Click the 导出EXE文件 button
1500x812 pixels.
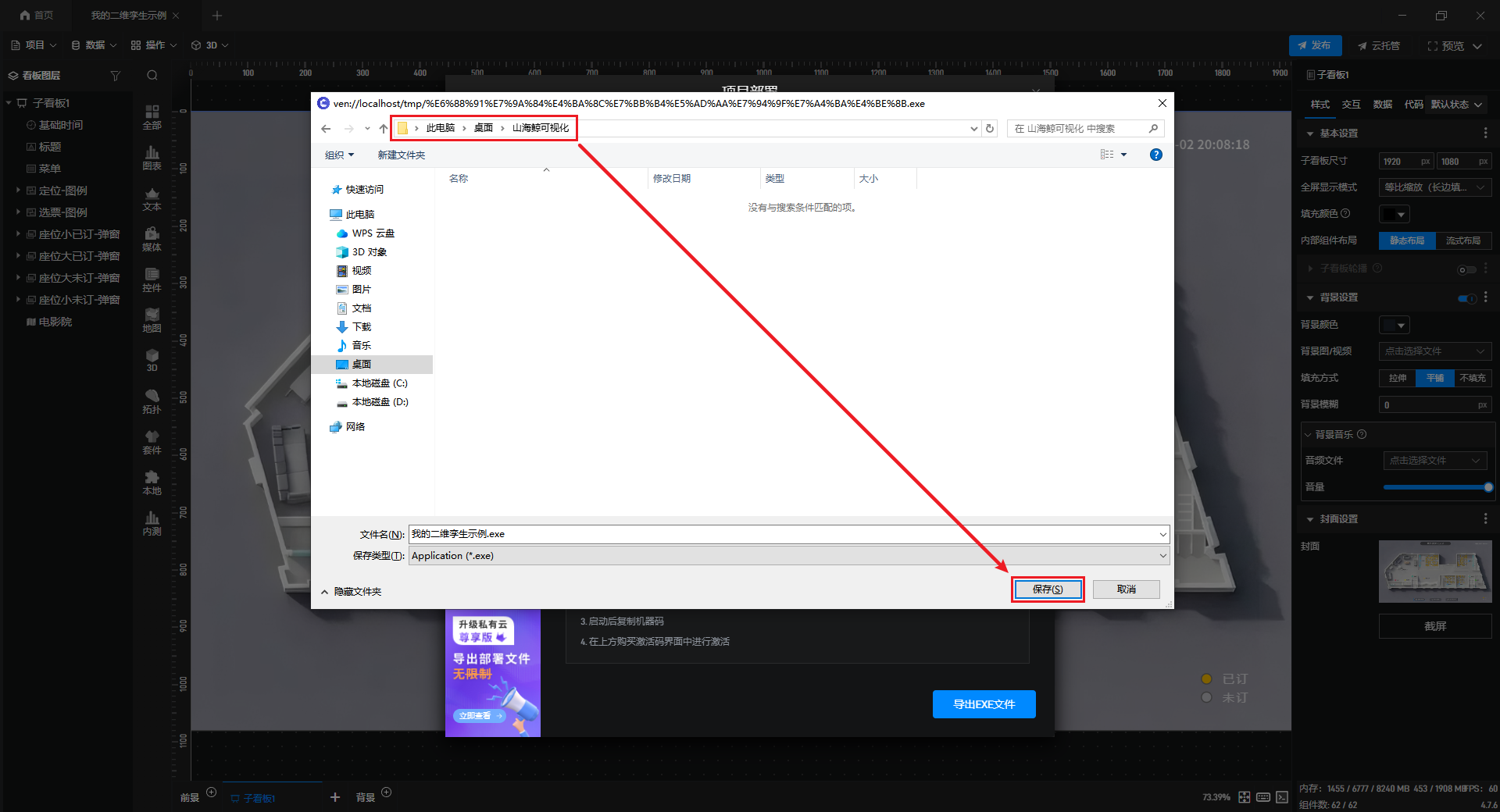[984, 704]
